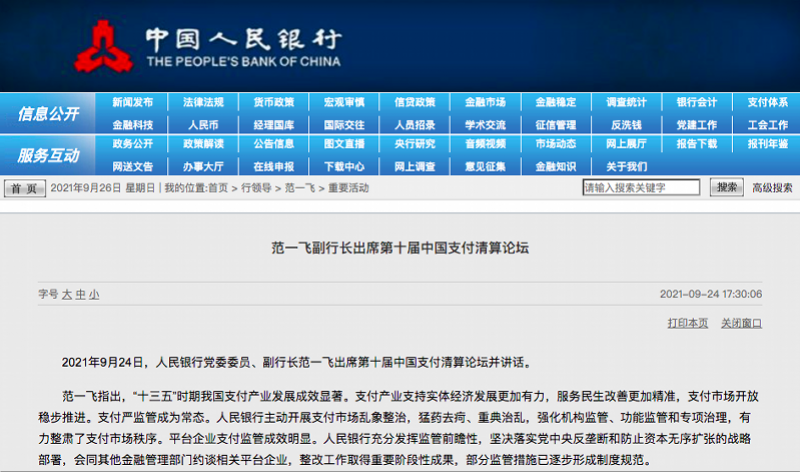Select 公告信息 link
Viewport: 800px width, 472px height.
(274, 144)
